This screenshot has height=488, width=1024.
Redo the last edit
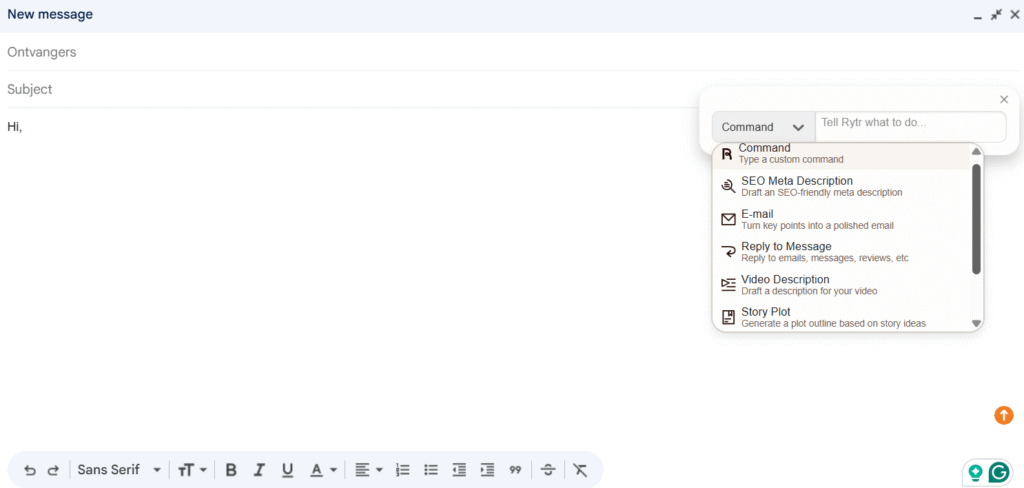[54, 470]
